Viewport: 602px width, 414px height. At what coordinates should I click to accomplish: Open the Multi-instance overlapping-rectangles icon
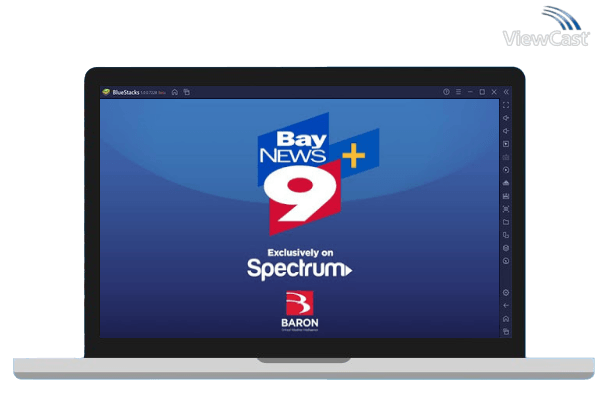pyautogui.click(x=506, y=235)
